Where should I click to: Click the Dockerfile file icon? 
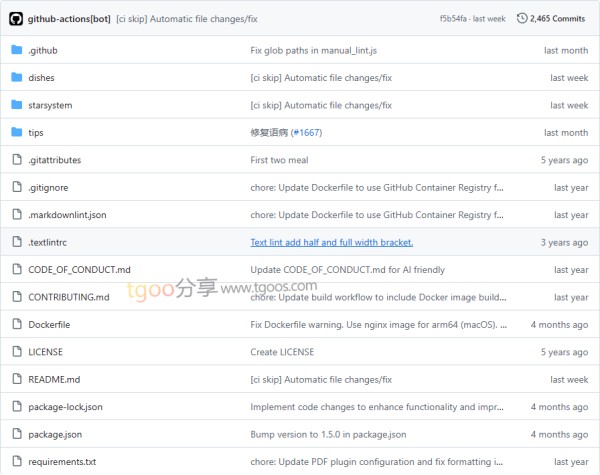[17, 324]
